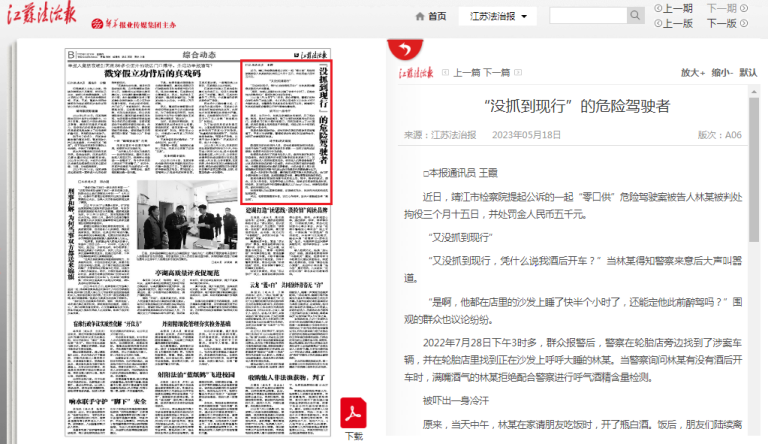Enlarge text with 放大+
Viewport: 768px width, 444px height.
[x=693, y=73]
